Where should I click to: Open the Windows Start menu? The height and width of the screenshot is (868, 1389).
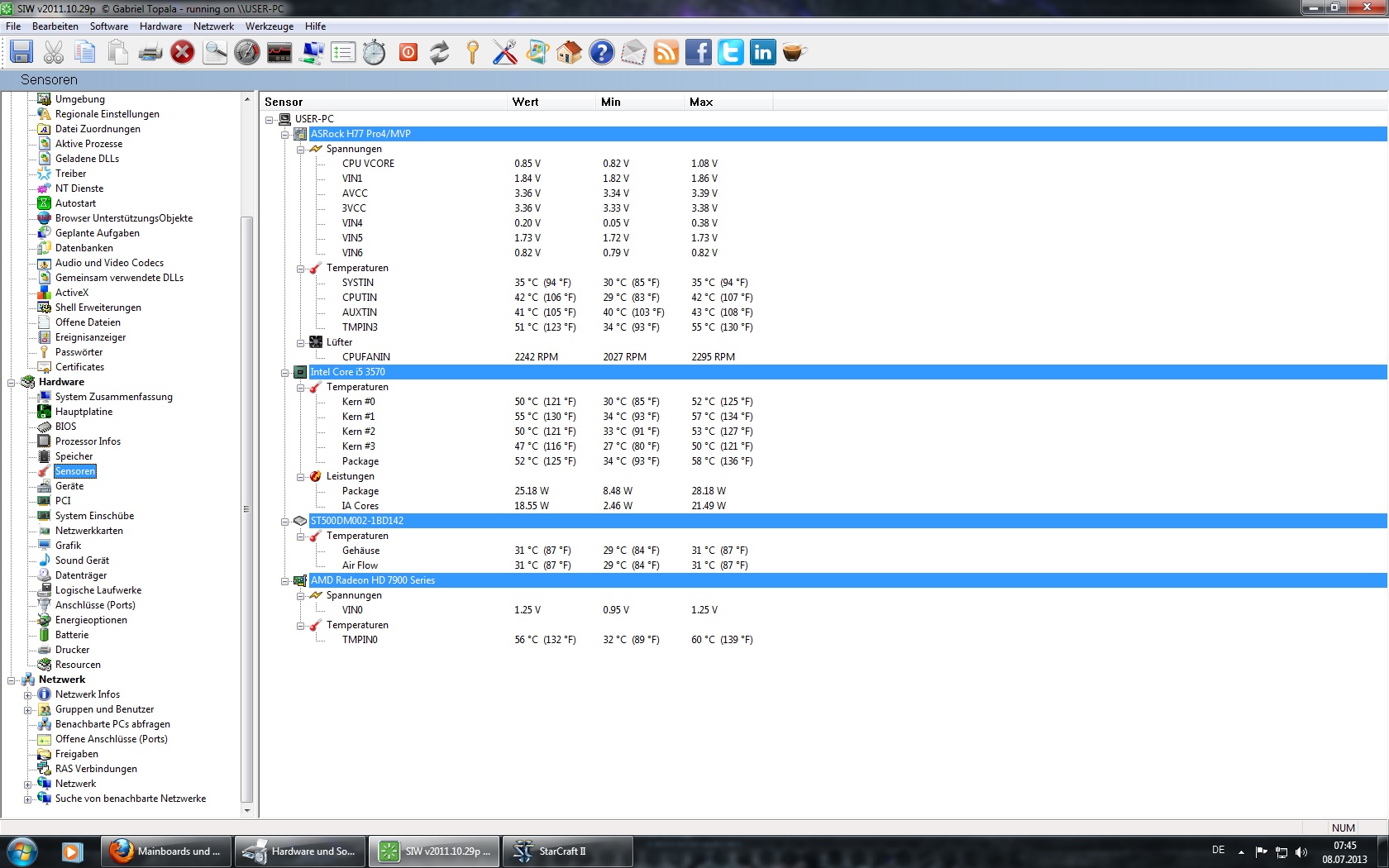point(21,851)
